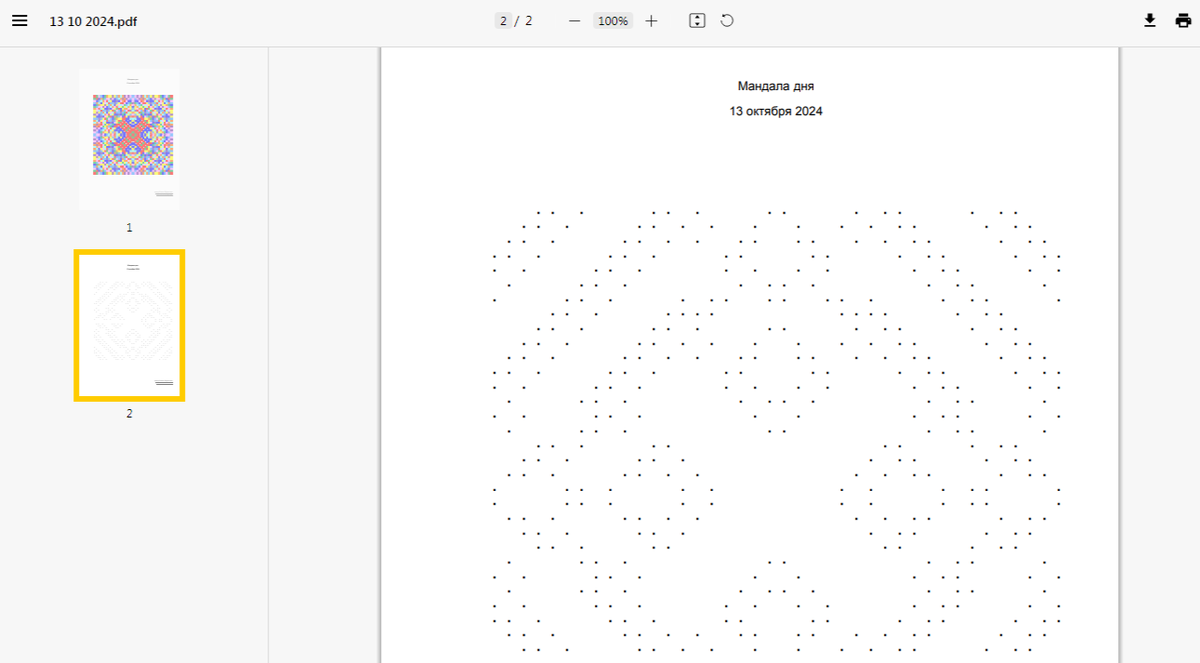Image resolution: width=1200 pixels, height=663 pixels.
Task: Click the thumbnail label '1'
Action: pos(129,228)
